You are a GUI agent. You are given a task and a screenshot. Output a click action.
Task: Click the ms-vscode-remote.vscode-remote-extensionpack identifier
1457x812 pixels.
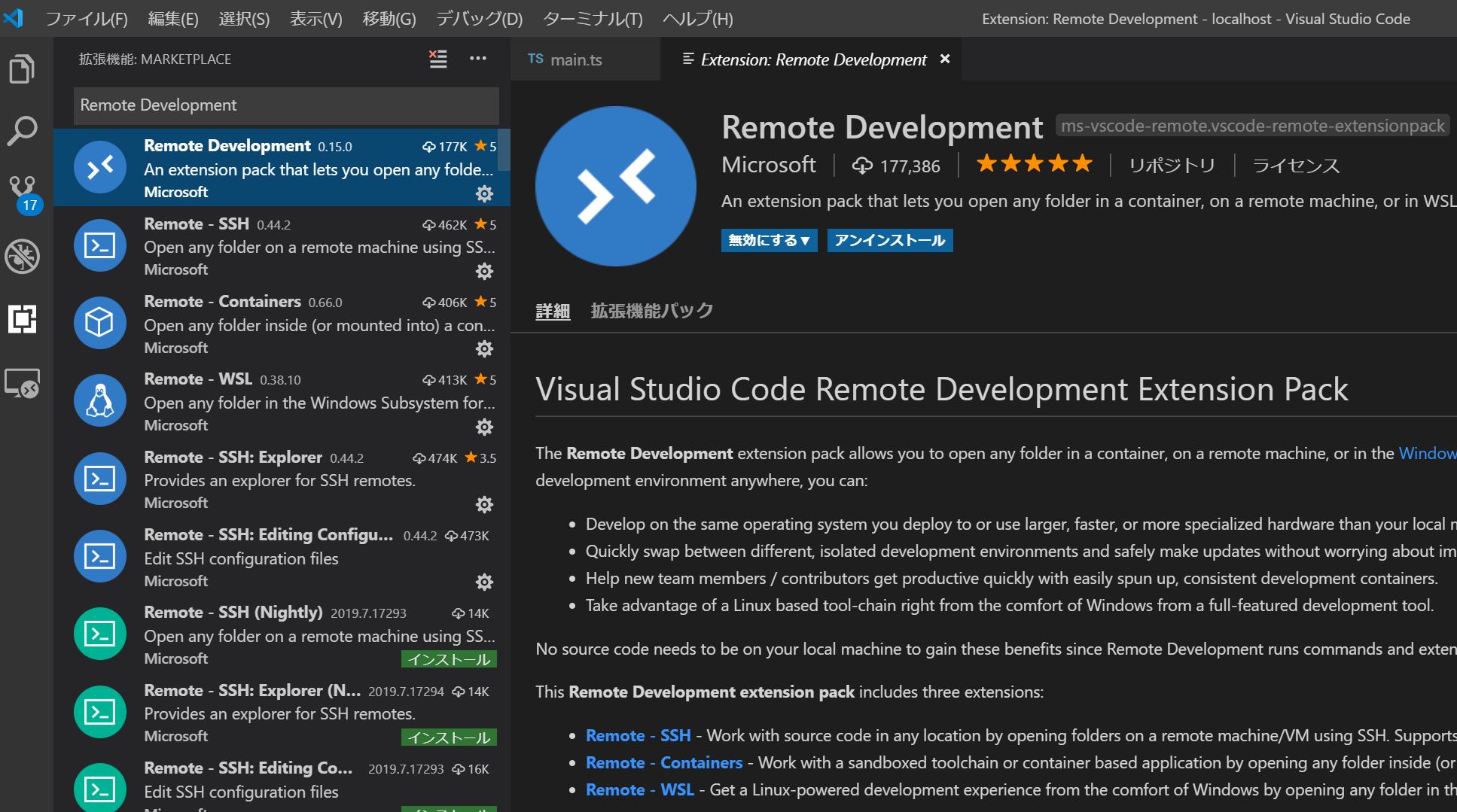tap(1253, 126)
